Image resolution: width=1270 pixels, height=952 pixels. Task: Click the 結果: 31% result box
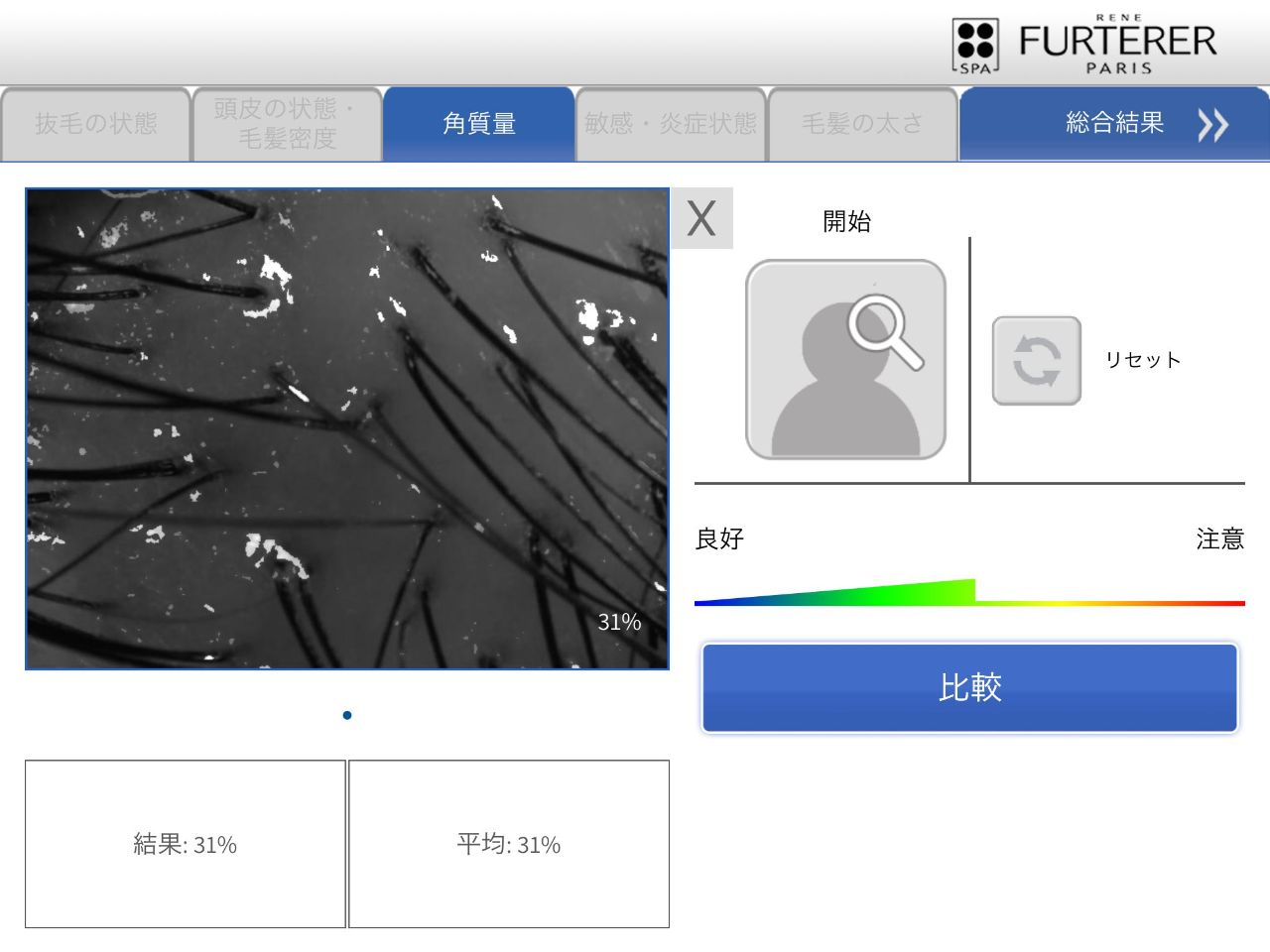pos(186,844)
